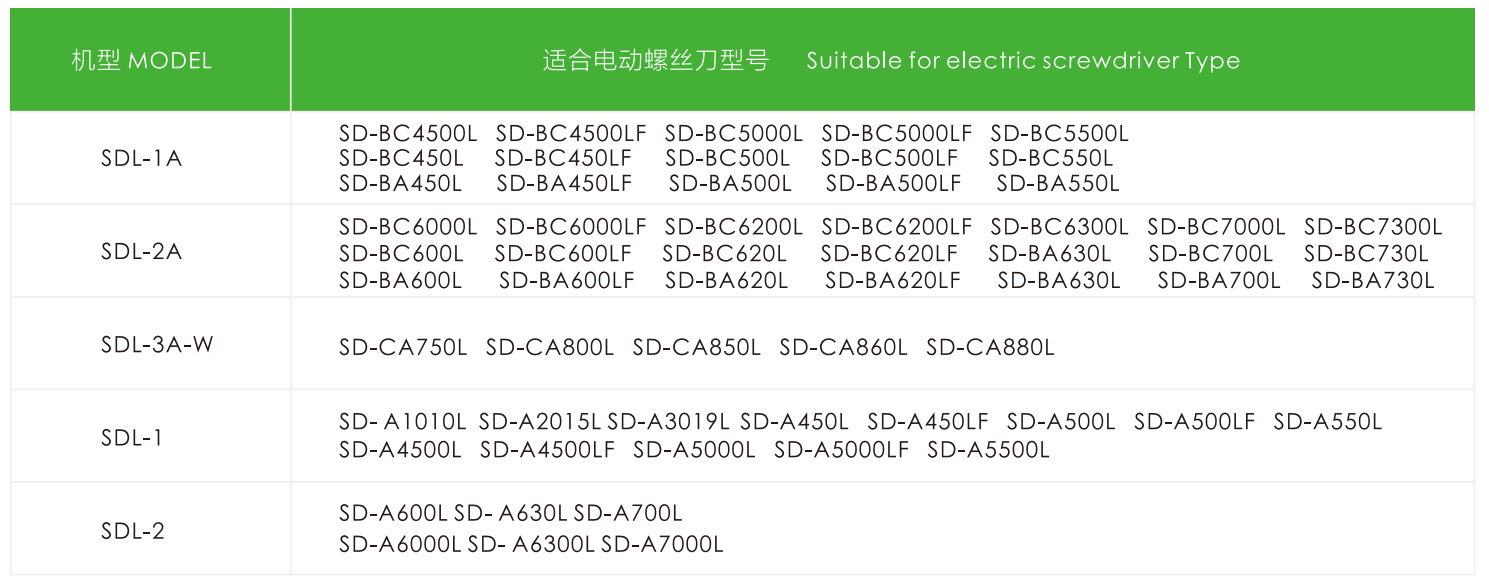This screenshot has height=585, width=1489.
Task: Select the SDL-3A-W model cell
Action: (x=157, y=344)
